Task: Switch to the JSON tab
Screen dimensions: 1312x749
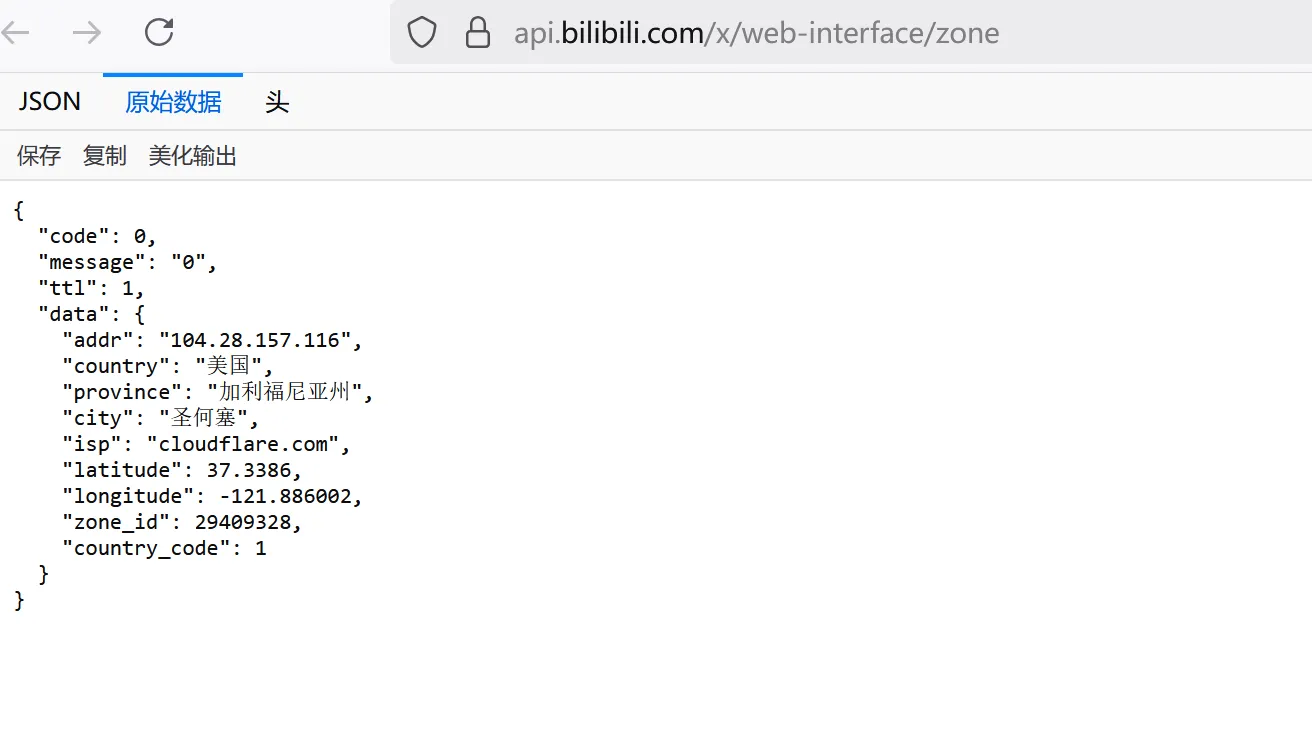Action: point(49,102)
